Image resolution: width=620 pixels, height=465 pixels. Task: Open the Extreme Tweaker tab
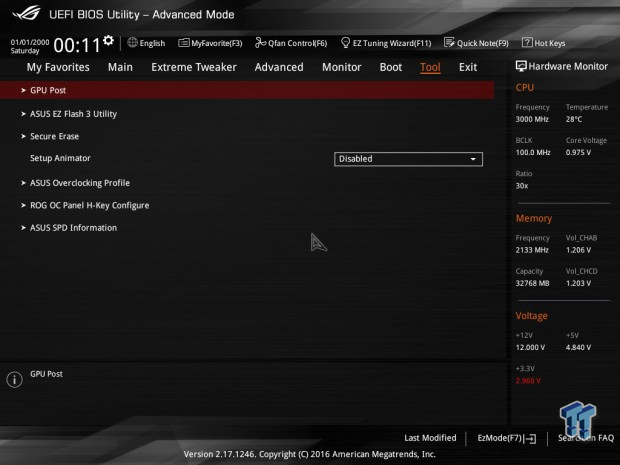pos(194,67)
